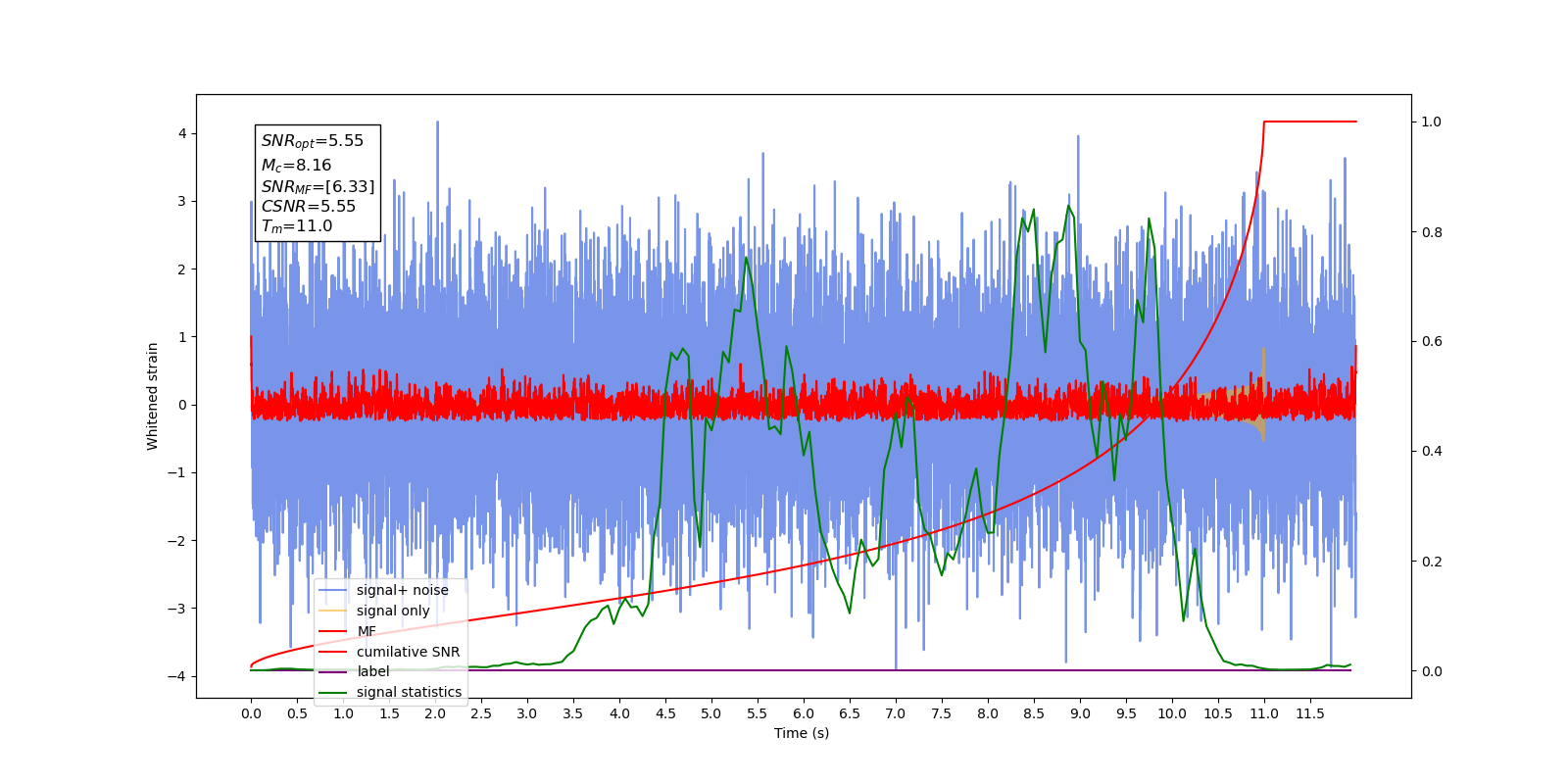Click the 10.0 tick on time axis
This screenshot has height=784, width=1568.
(x=1172, y=713)
